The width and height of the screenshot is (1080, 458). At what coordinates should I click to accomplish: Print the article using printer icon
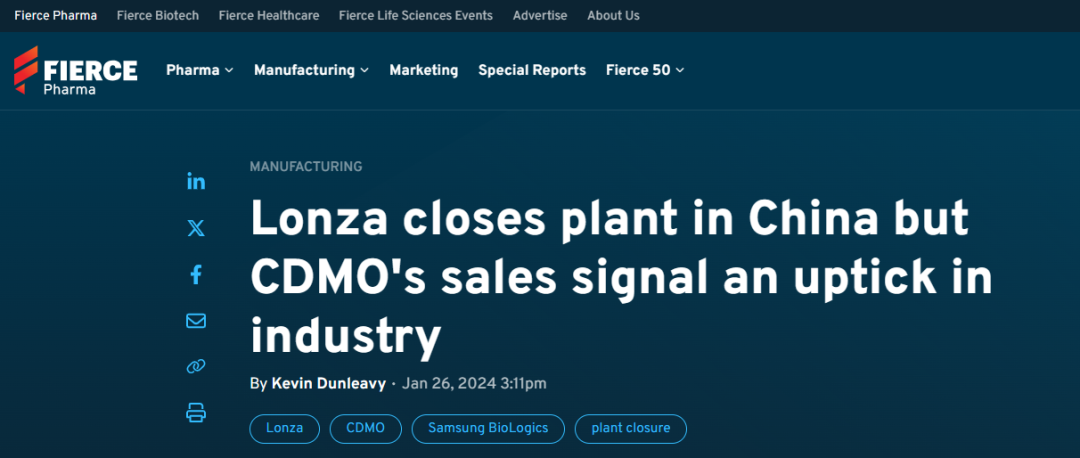(x=196, y=412)
